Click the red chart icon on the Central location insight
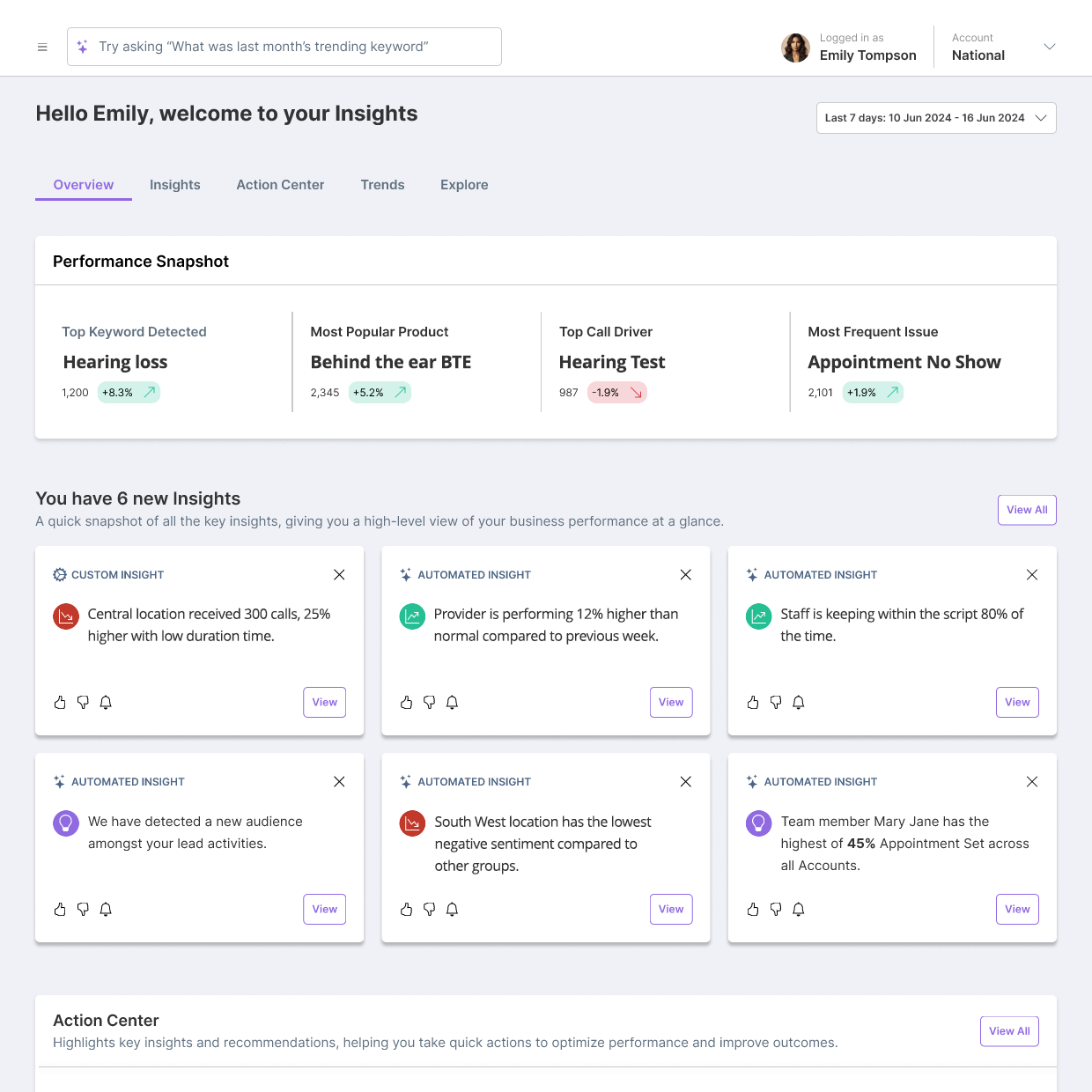 pos(65,616)
